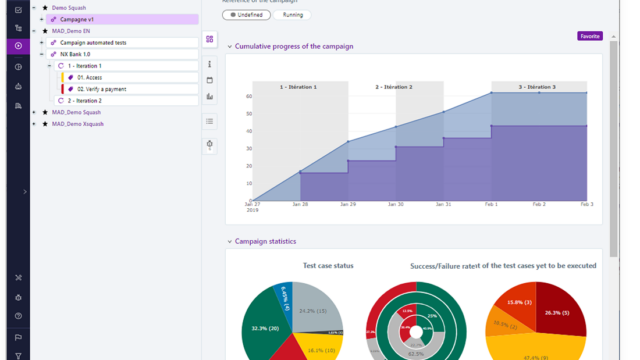Click the 3 - Itération 3 chart band label
Screen dimensions: 640x360
537,87
